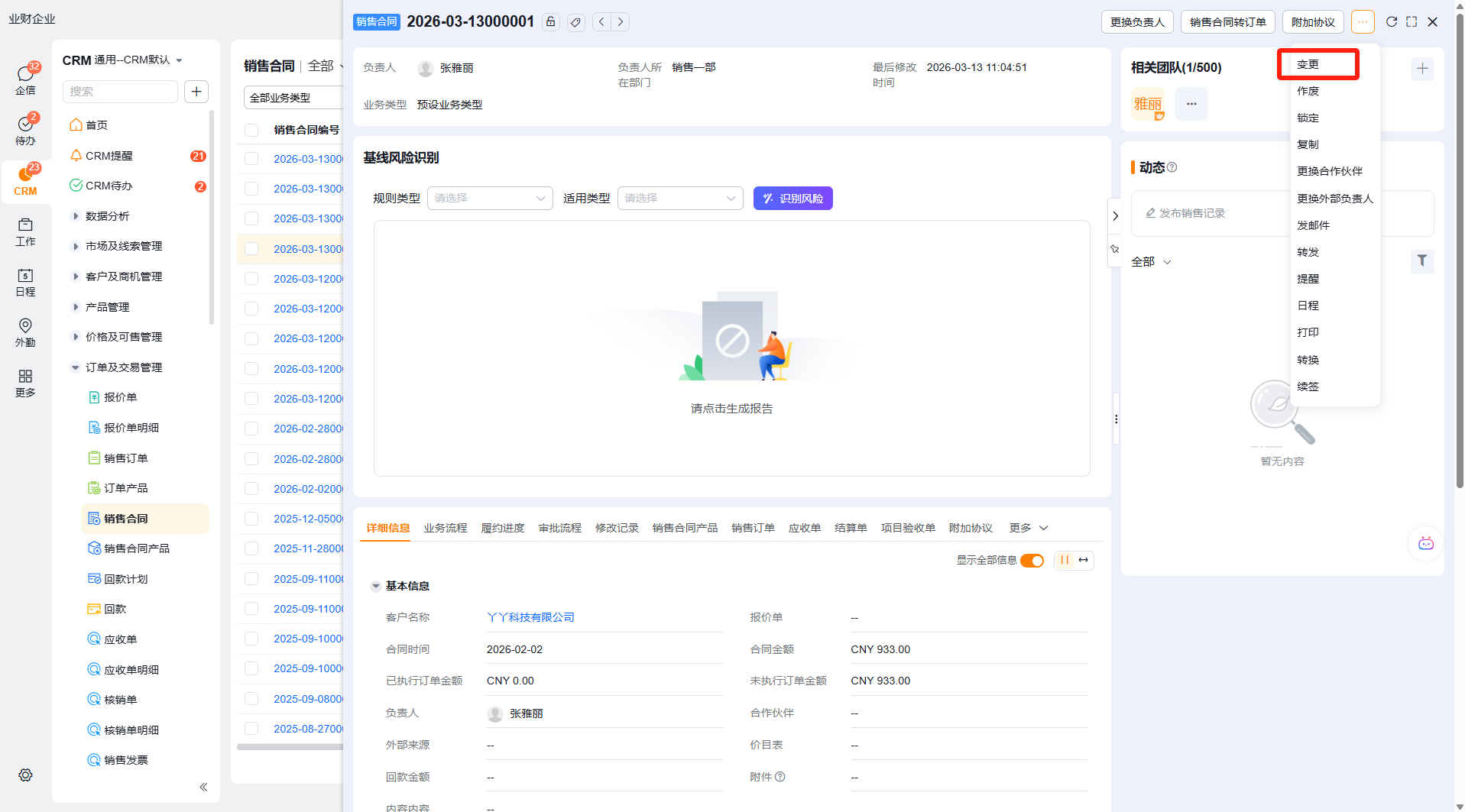Viewport: 1465px width, 812px height.
Task: Open the 适用类型 dropdown
Action: [x=680, y=199]
